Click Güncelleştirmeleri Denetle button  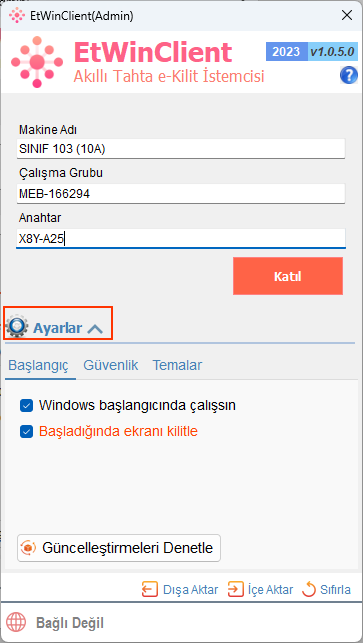click(119, 548)
